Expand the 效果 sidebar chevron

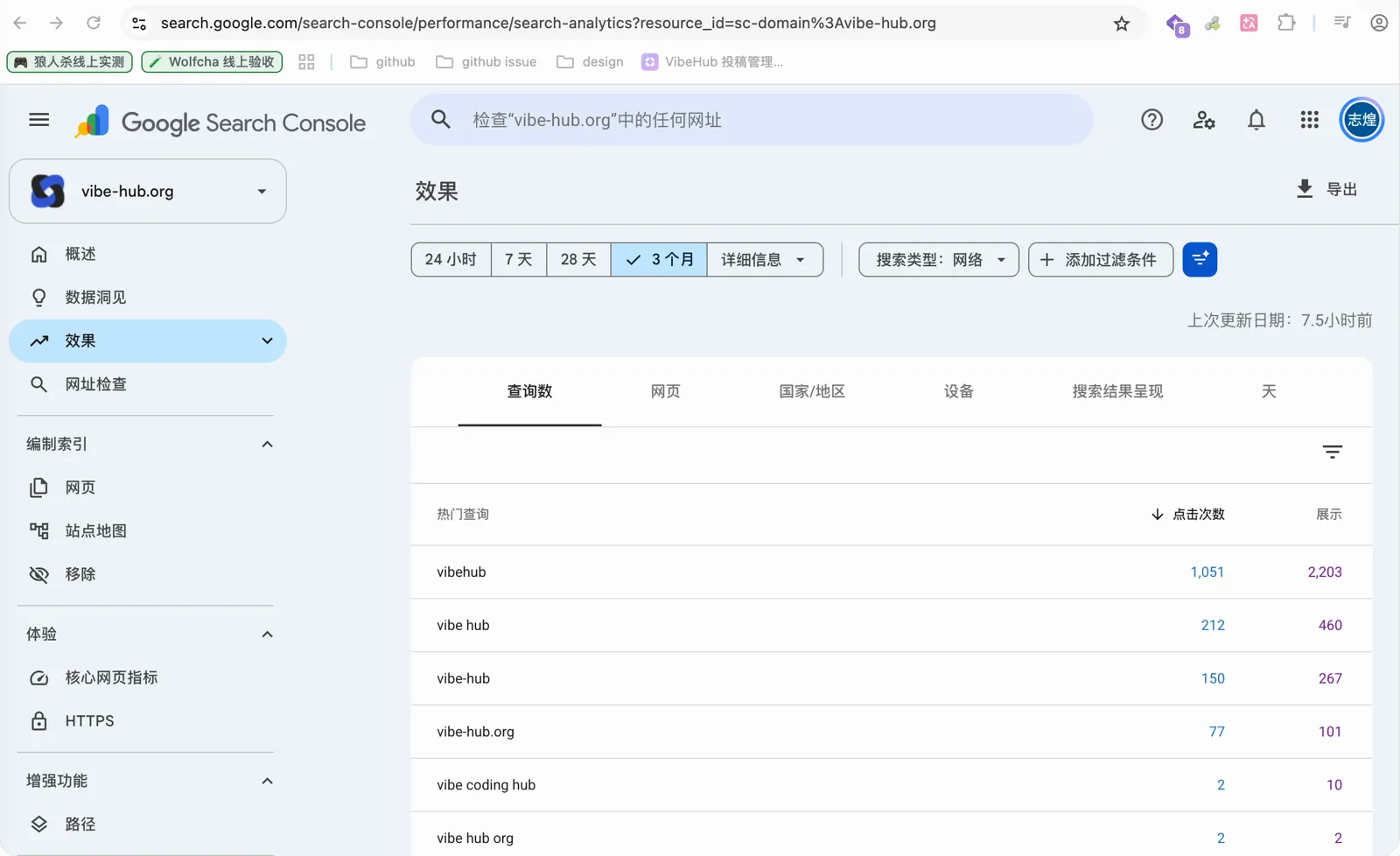[x=267, y=340]
